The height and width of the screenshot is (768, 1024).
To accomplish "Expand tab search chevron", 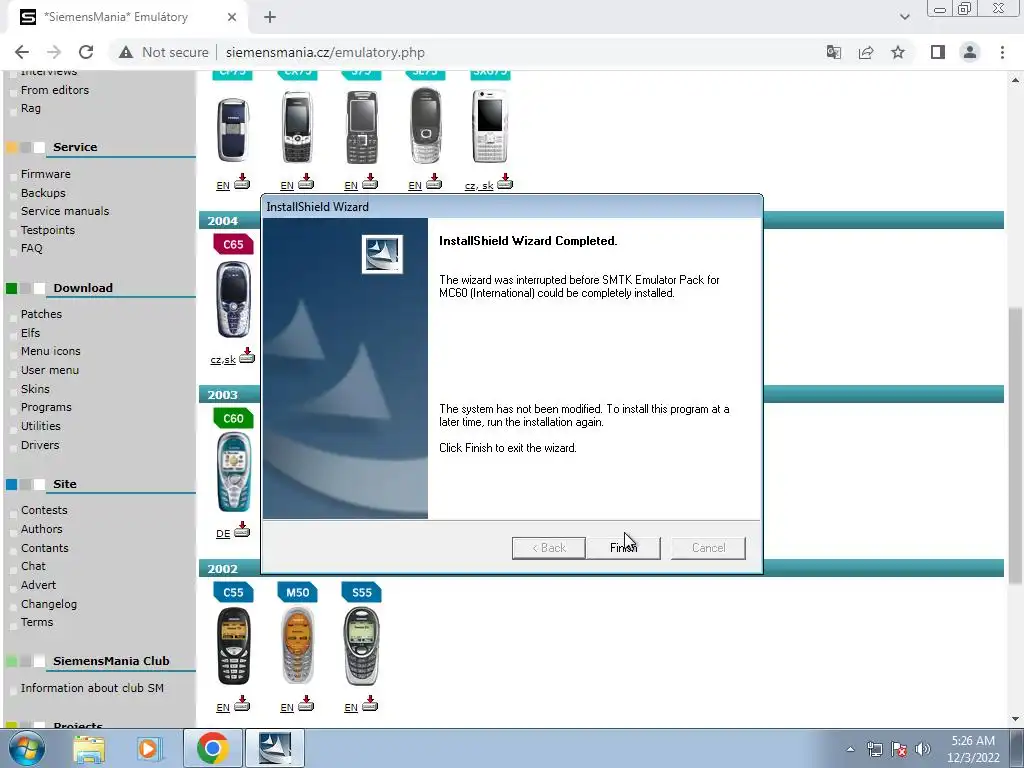I will pyautogui.click(x=904, y=17).
